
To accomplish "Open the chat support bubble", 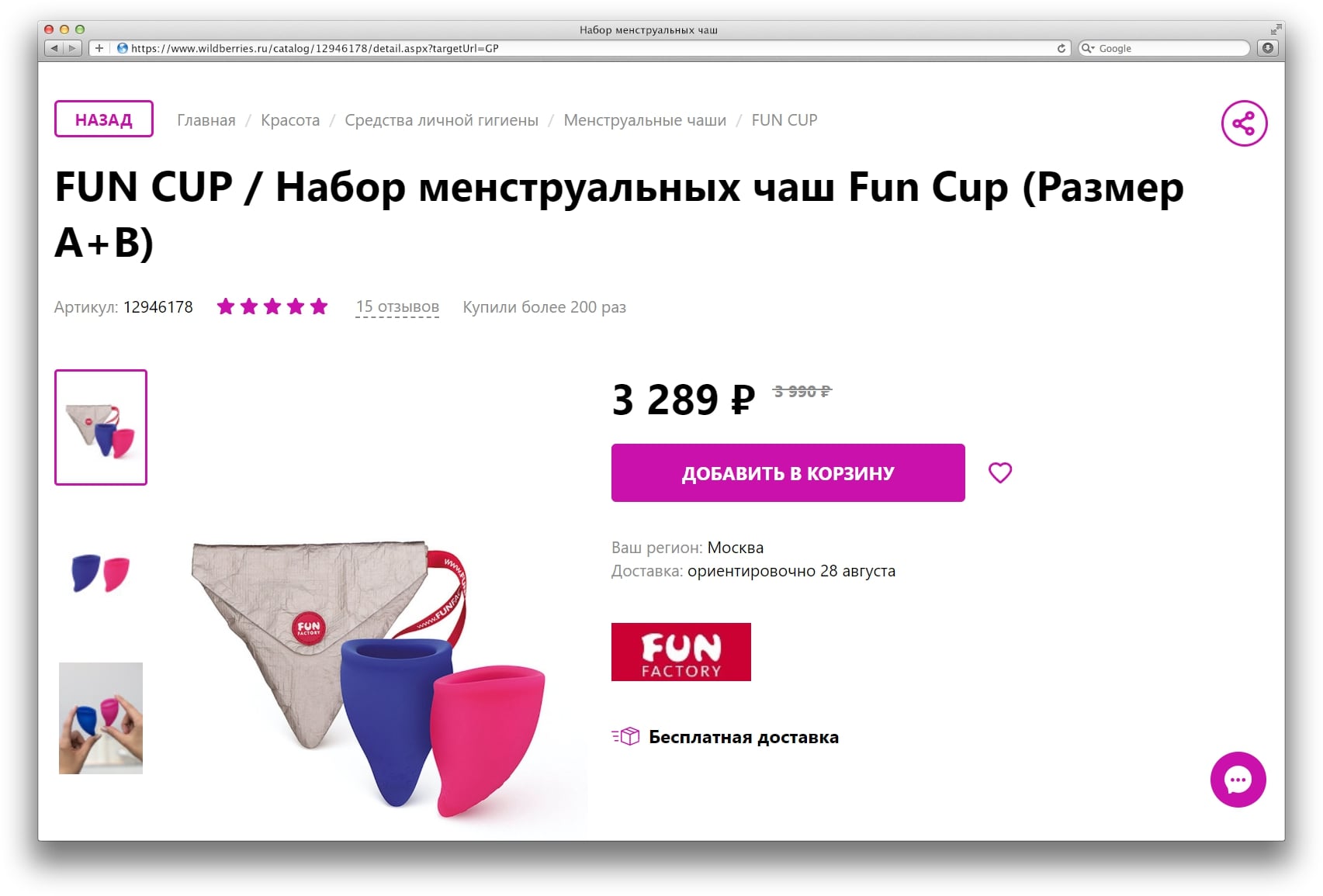I will pos(1238,780).
